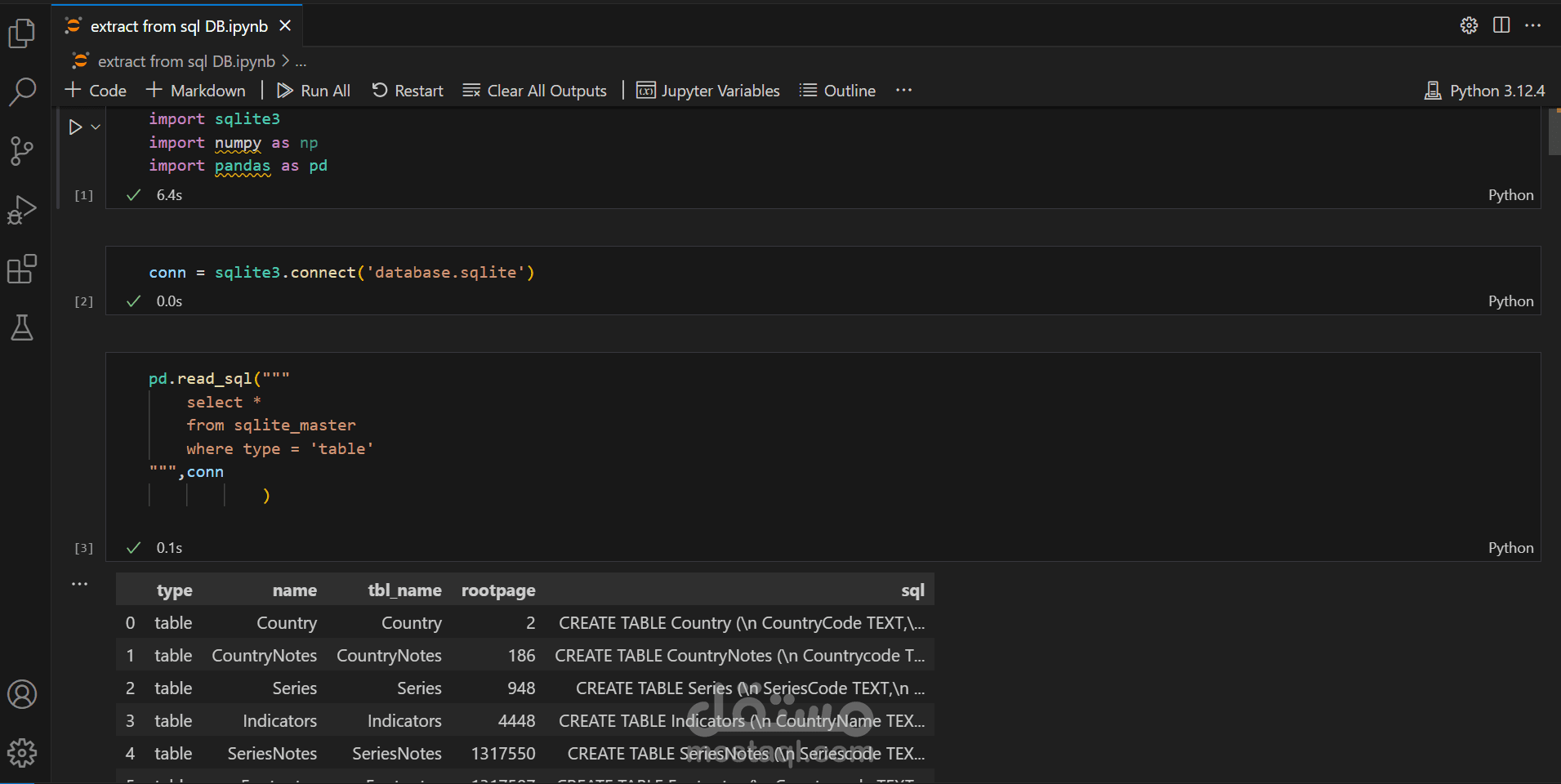Viewport: 1561px width, 784px height.
Task: Open Run and Debug view
Action: tap(22, 210)
